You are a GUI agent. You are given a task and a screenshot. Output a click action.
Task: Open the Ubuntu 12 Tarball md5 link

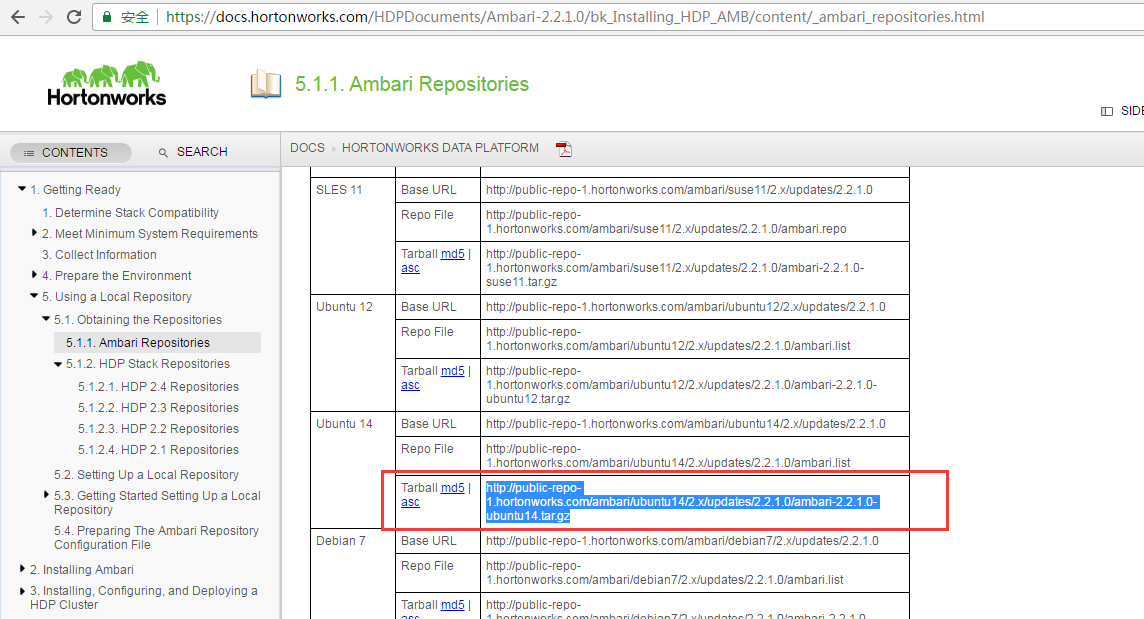453,371
